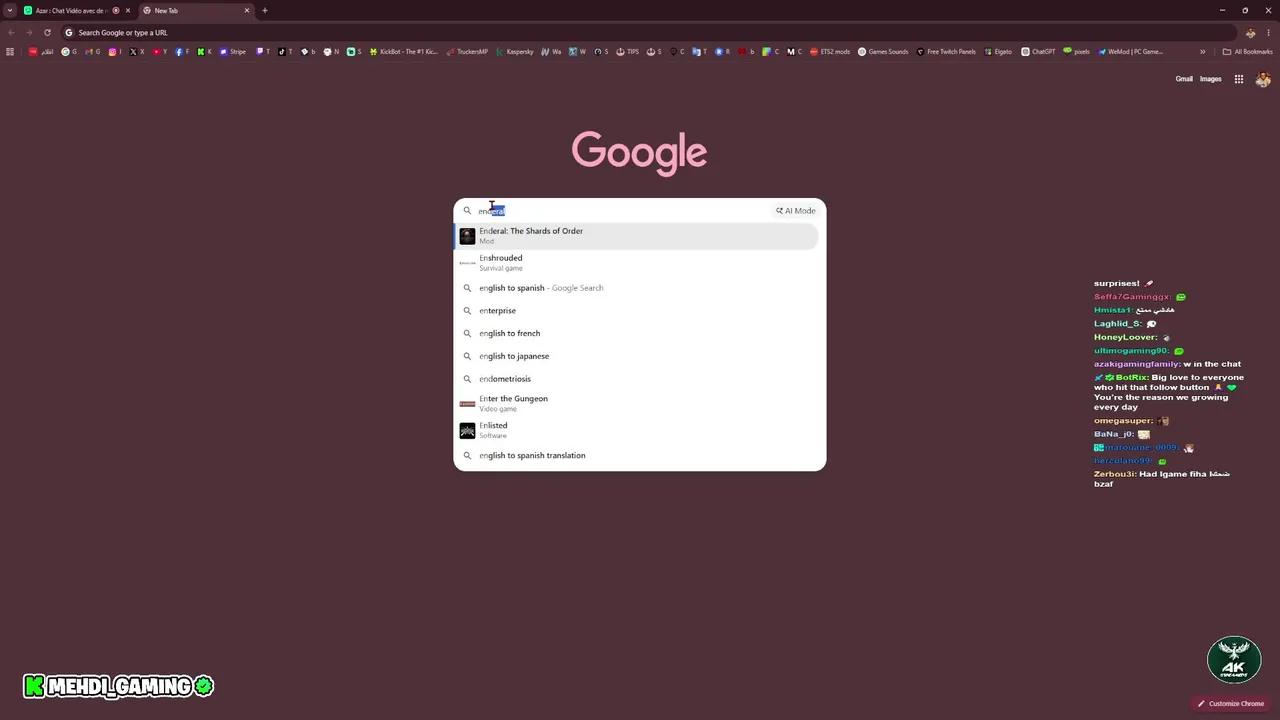
Task: Click the Enderal suggestion thumbnail
Action: point(467,236)
